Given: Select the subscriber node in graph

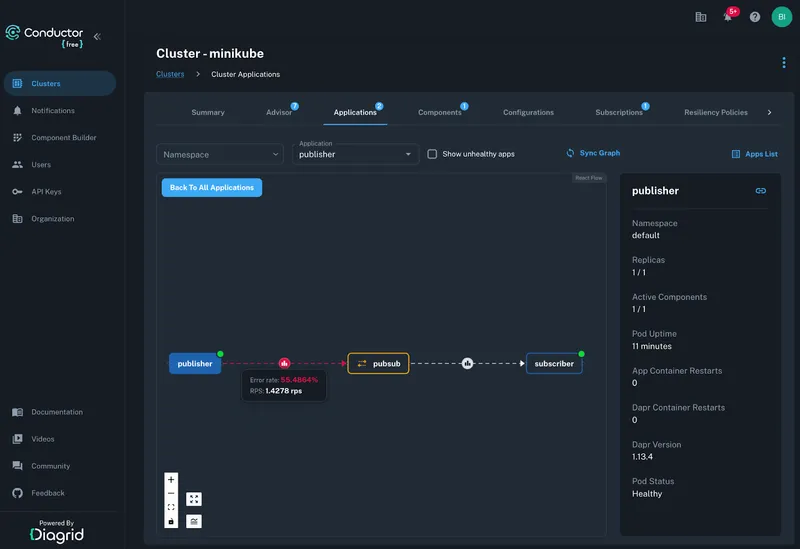Looking at the screenshot, I should 554,363.
